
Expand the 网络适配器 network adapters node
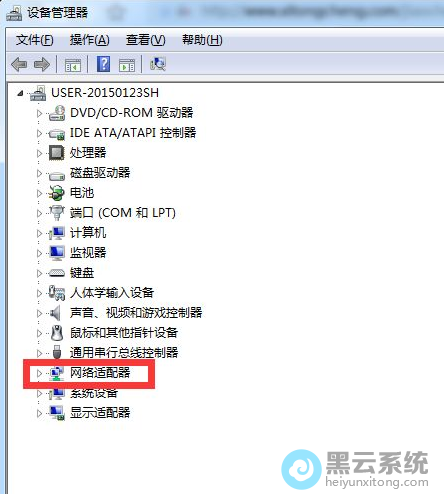pyautogui.click(x=39, y=373)
